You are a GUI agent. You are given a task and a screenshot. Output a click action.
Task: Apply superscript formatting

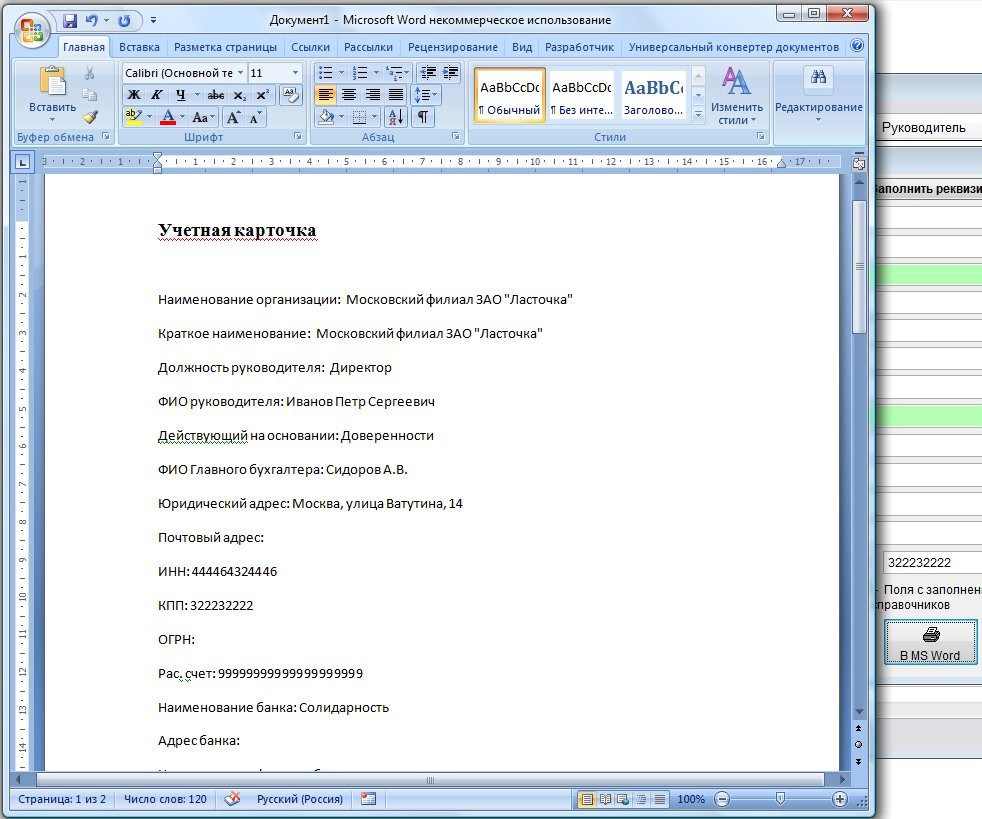262,95
